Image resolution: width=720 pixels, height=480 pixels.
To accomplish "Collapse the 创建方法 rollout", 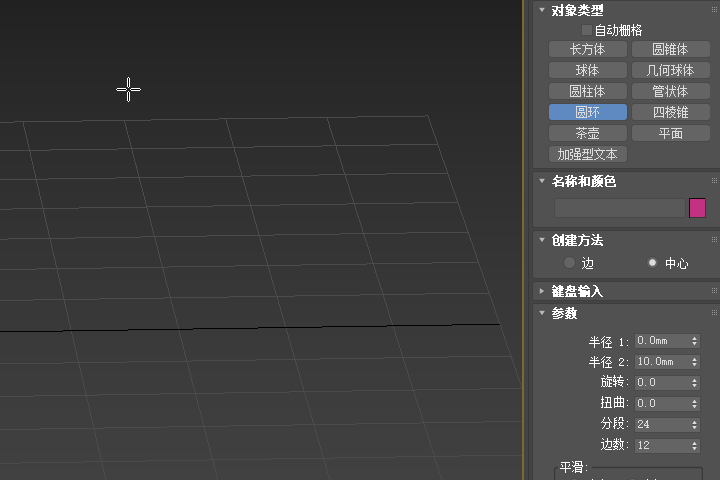I will (x=542, y=240).
